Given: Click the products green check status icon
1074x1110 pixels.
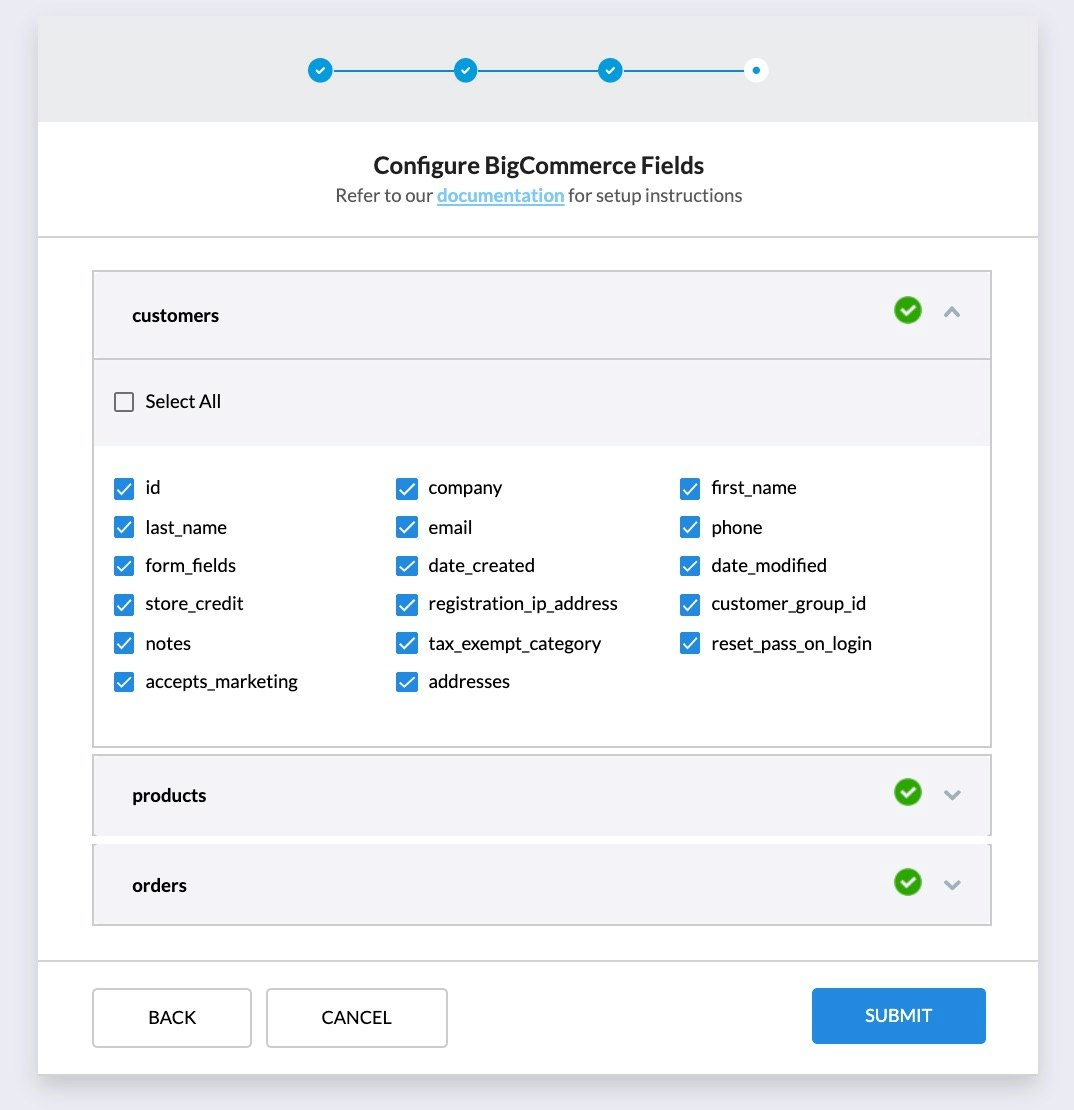Looking at the screenshot, I should [908, 792].
